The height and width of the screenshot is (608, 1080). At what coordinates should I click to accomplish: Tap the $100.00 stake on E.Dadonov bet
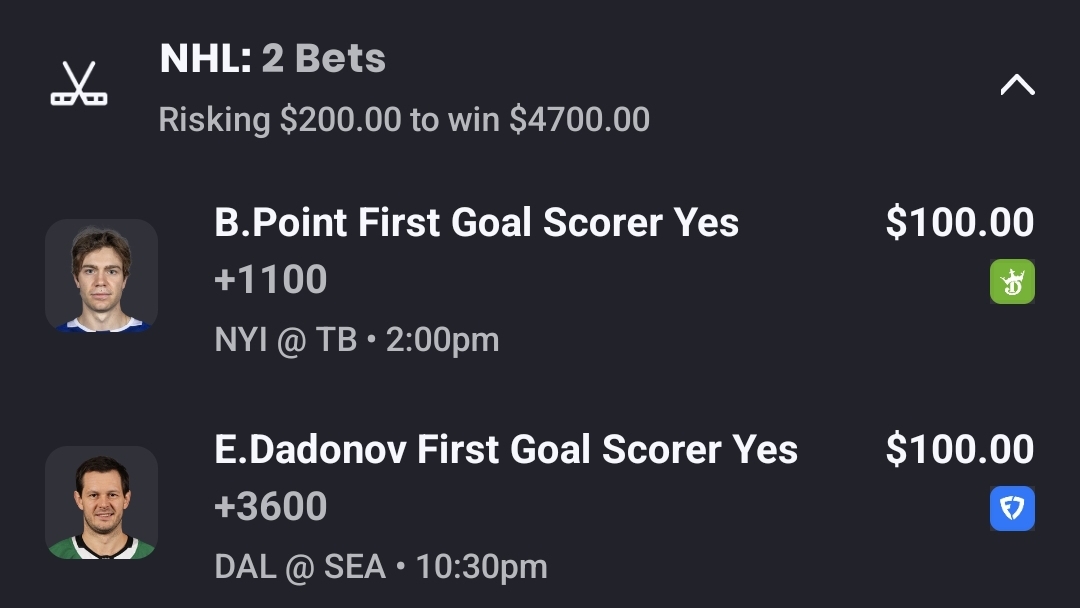[959, 450]
